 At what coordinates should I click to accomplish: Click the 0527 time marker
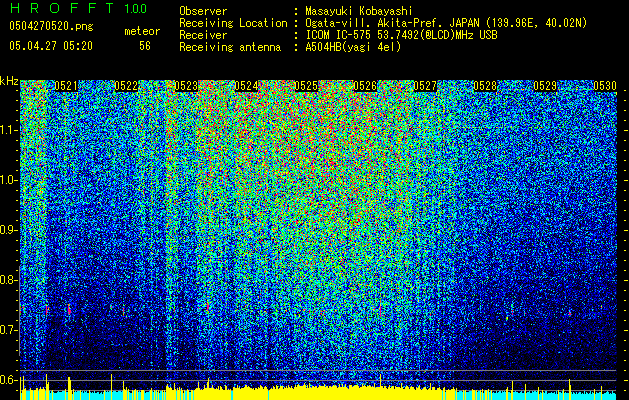[x=425, y=86]
